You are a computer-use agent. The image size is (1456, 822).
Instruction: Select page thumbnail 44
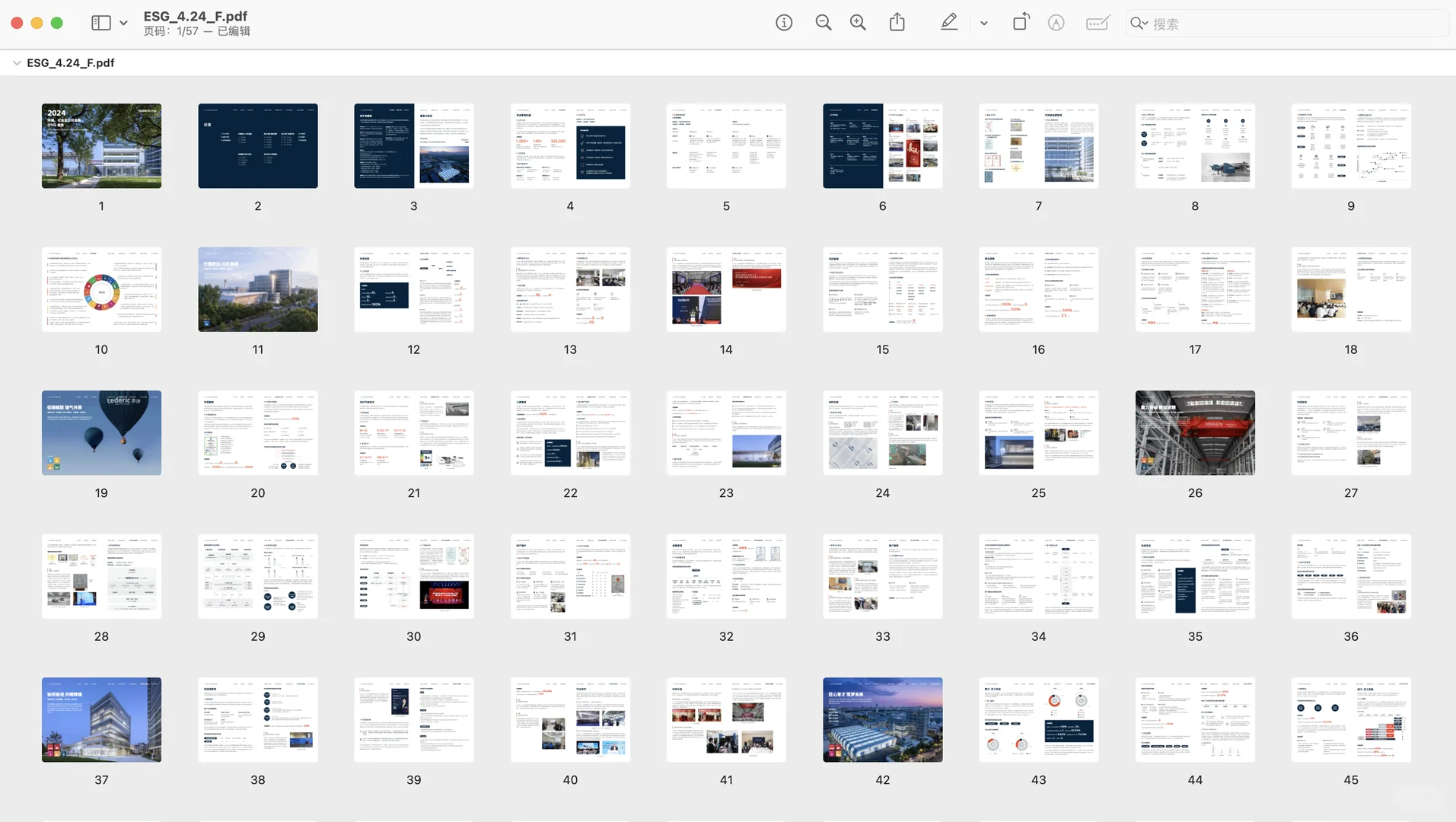(1195, 720)
